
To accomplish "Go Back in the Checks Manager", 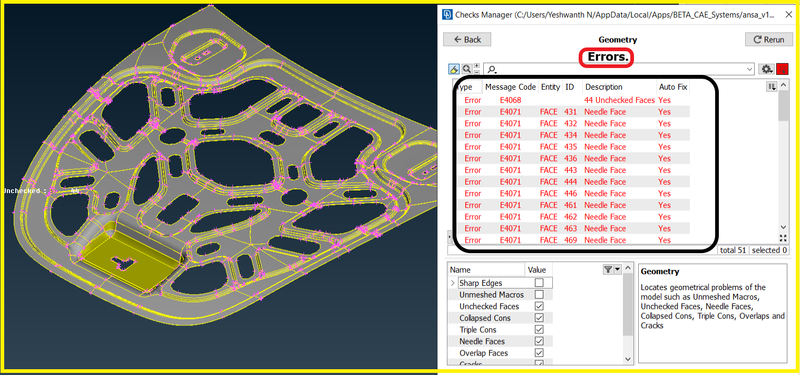I will point(467,39).
